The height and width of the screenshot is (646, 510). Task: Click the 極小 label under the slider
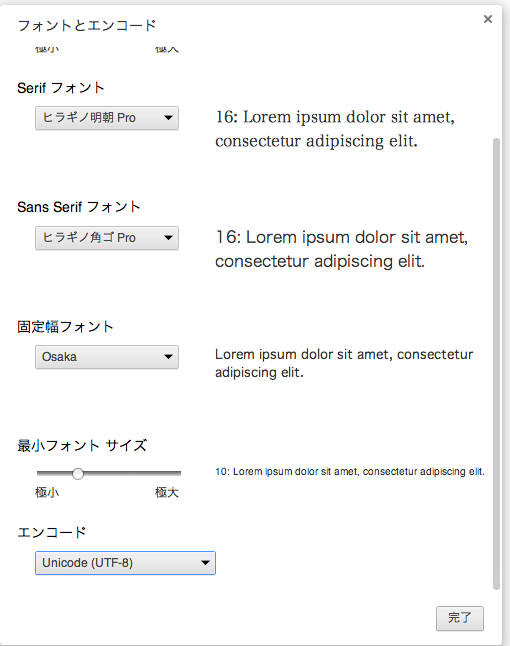click(47, 492)
